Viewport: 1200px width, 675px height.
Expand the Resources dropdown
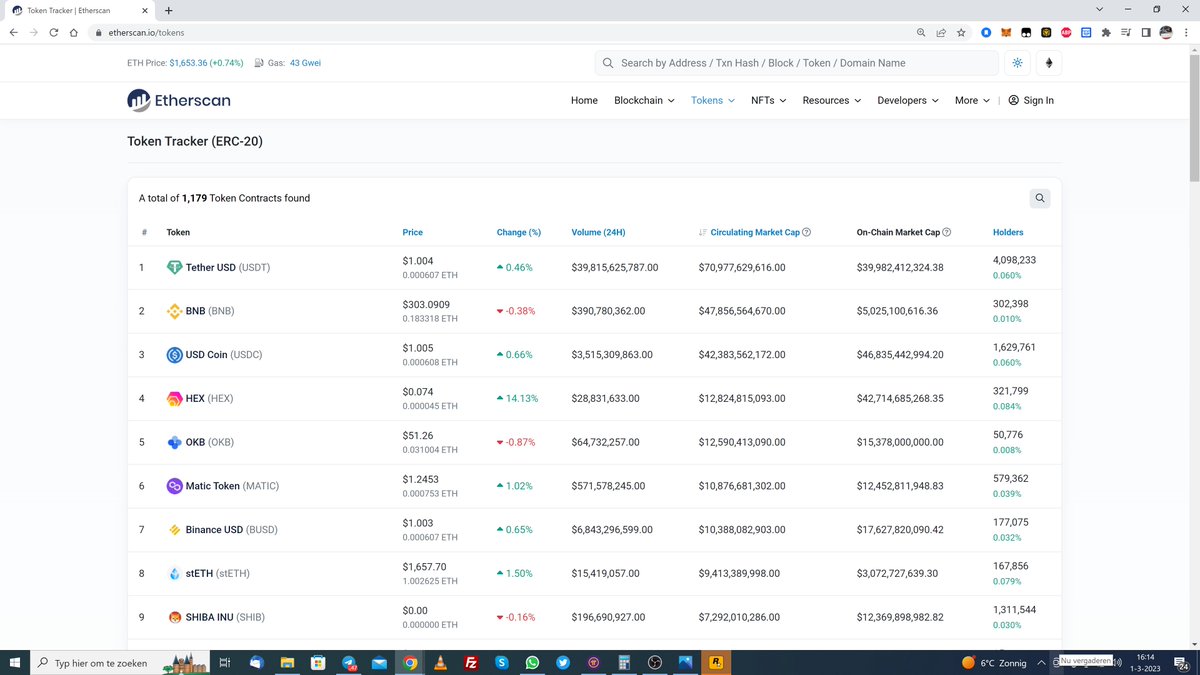pyautogui.click(x=831, y=100)
